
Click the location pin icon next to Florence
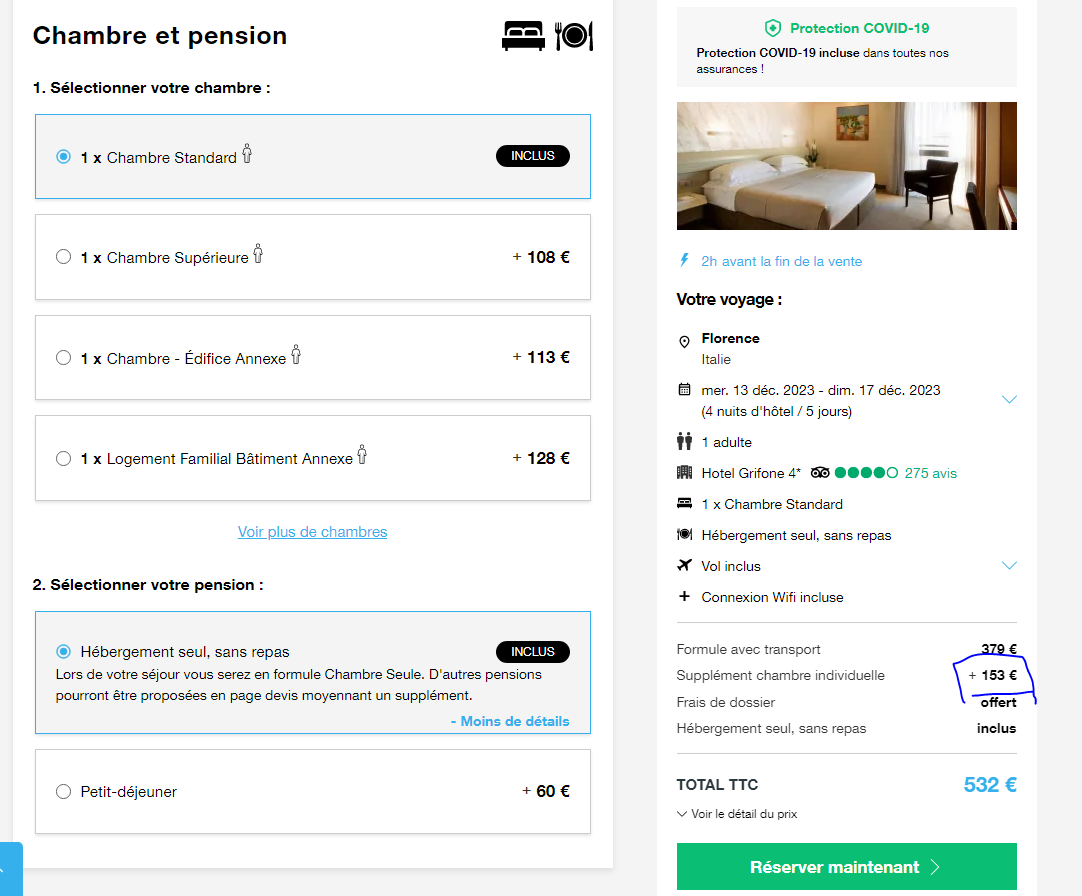point(684,342)
